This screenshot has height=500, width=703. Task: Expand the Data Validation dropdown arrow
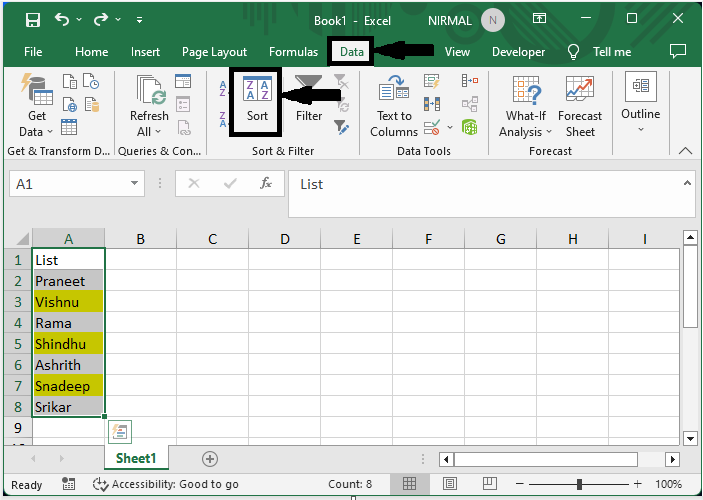pos(450,128)
